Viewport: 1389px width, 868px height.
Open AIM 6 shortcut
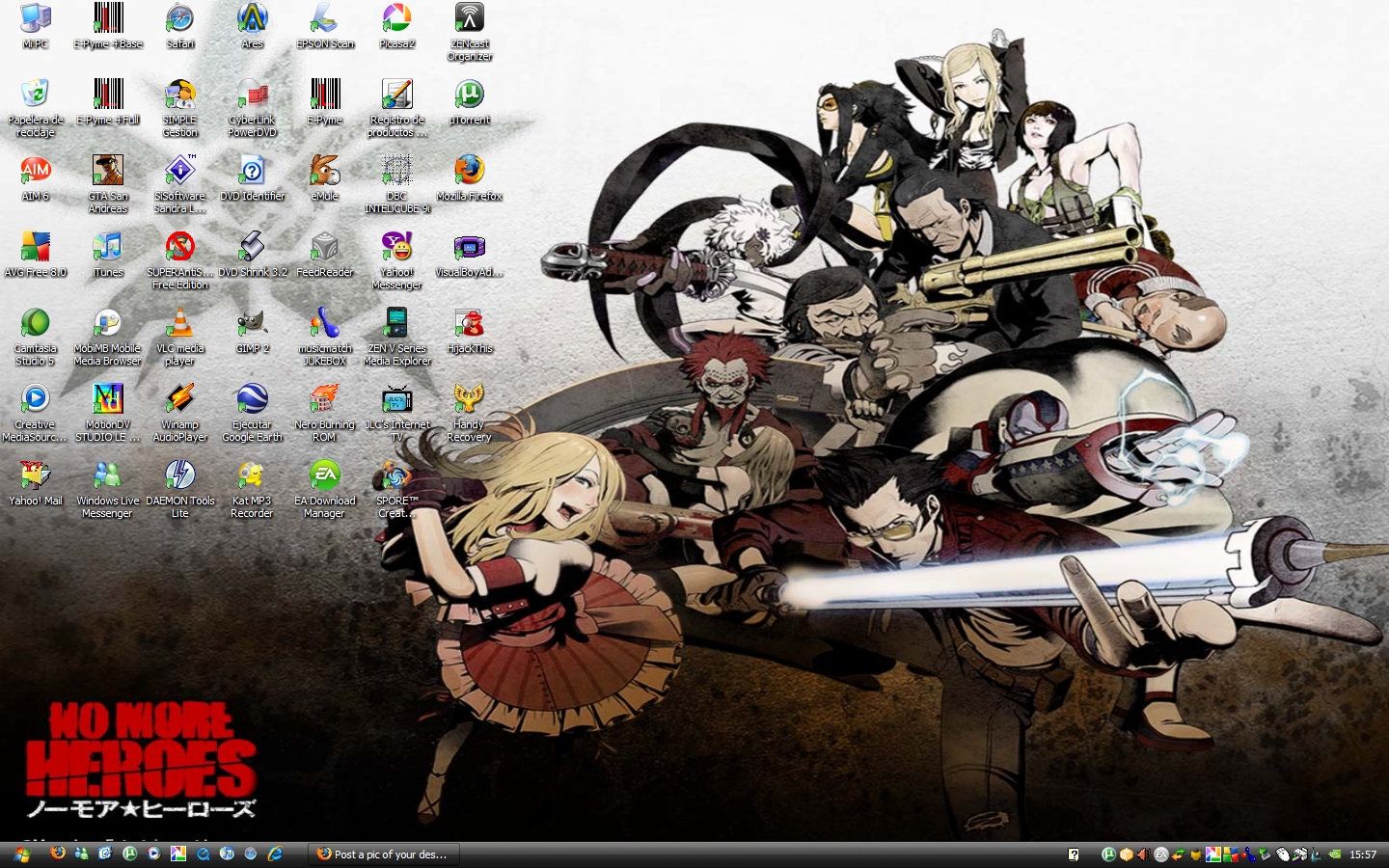click(x=36, y=178)
